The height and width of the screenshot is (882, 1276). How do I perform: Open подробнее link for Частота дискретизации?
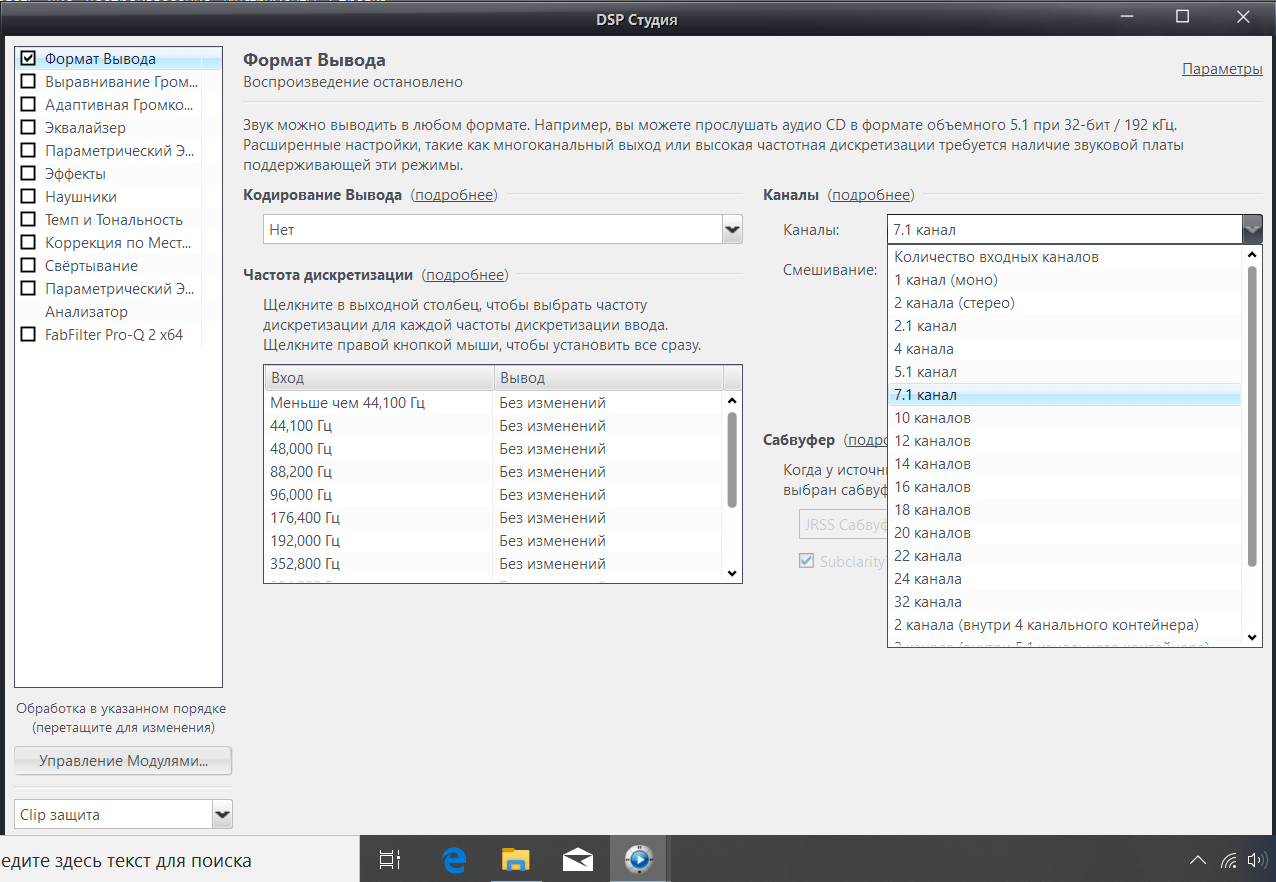click(x=465, y=275)
